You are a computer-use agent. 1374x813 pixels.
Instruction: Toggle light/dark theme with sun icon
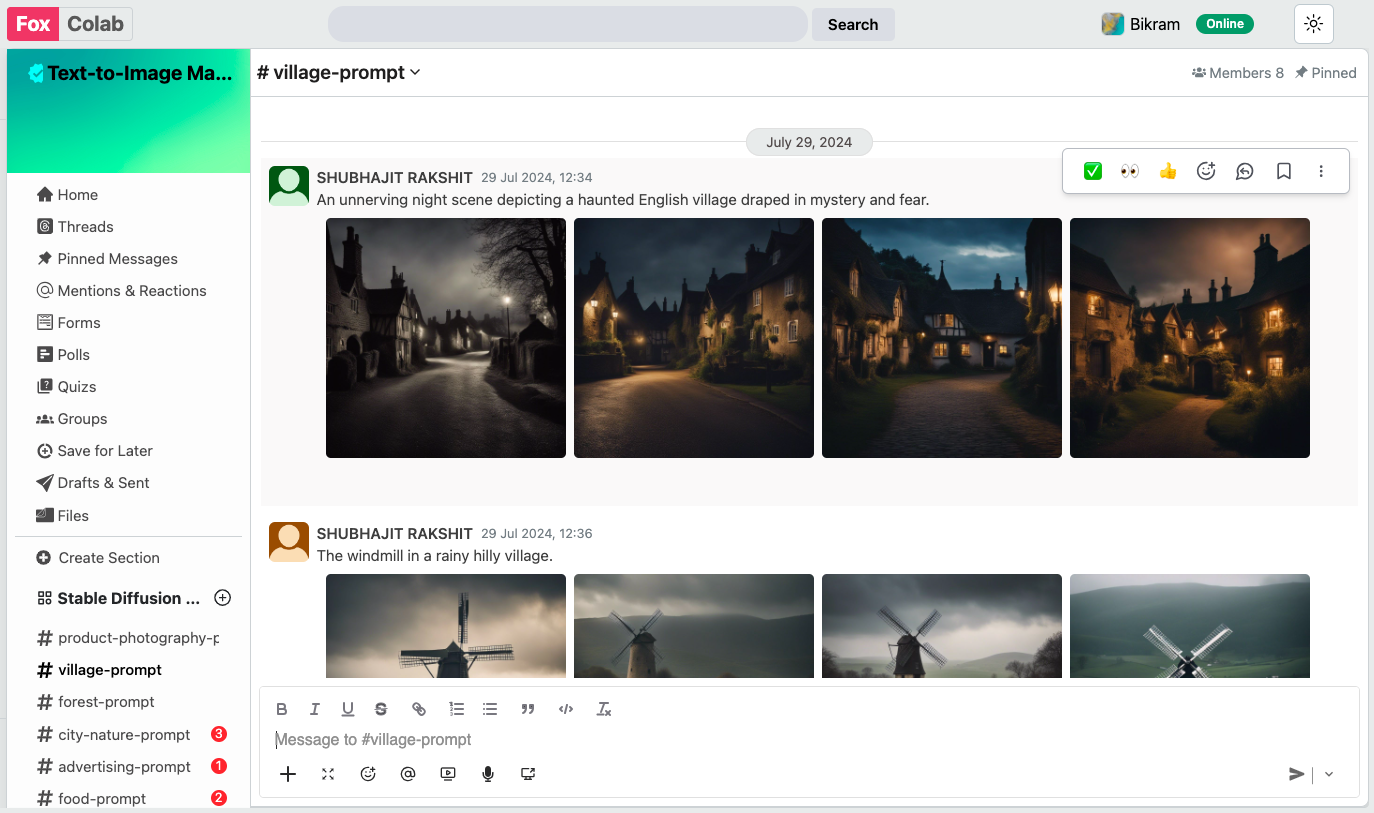pos(1314,24)
